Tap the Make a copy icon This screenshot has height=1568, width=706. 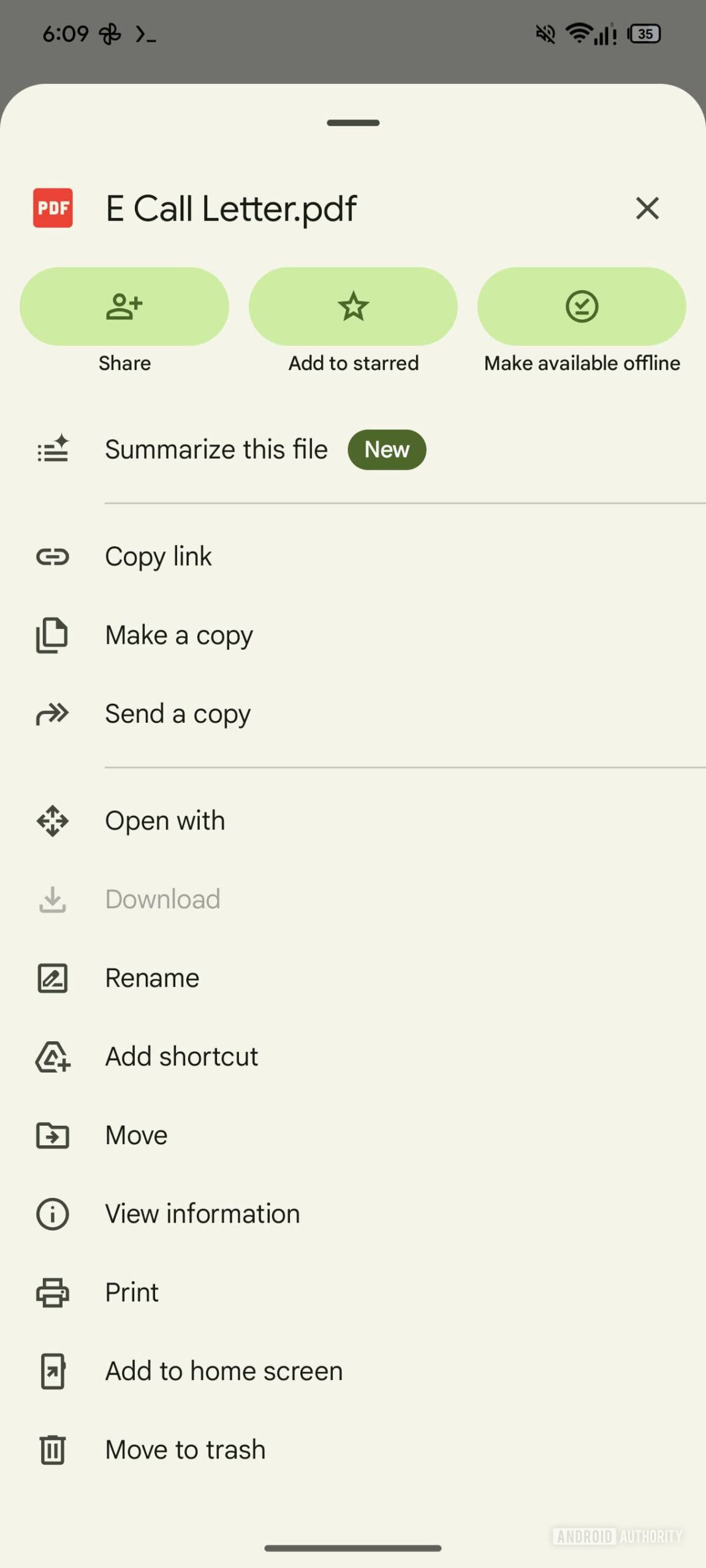tap(53, 635)
